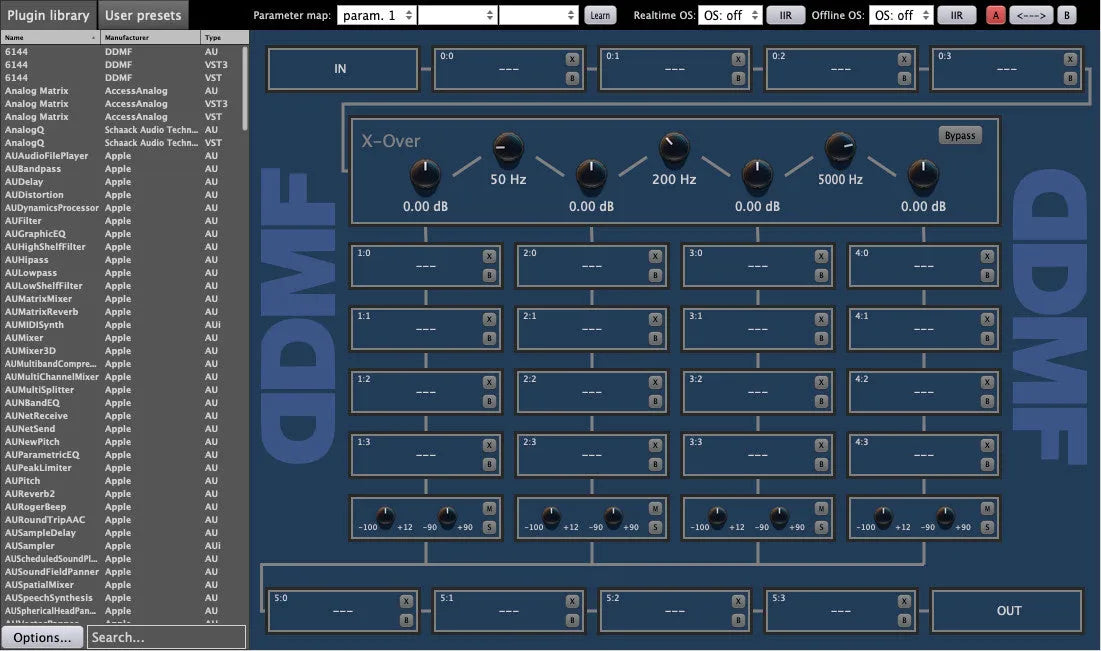Open the Offline OS: off dropdown

(899, 15)
